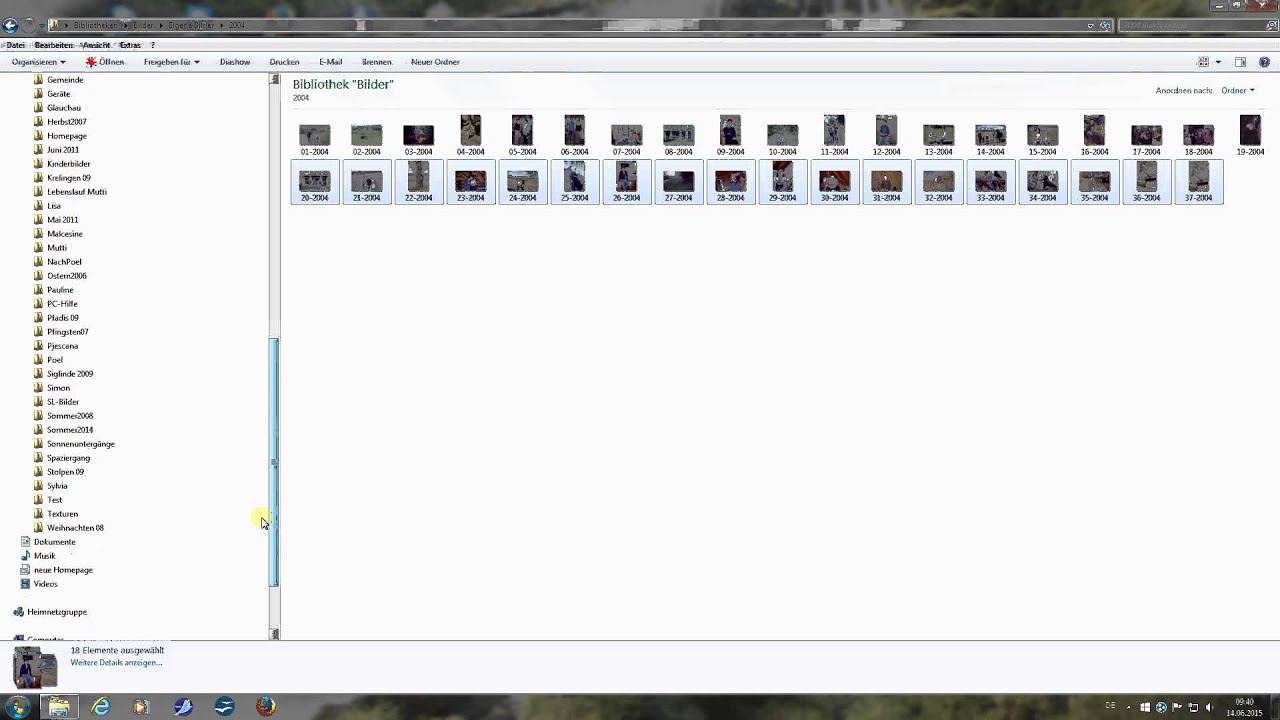Viewport: 1280px width, 720px height.
Task: Click the Dokumente library icon
Action: [x=26, y=542]
